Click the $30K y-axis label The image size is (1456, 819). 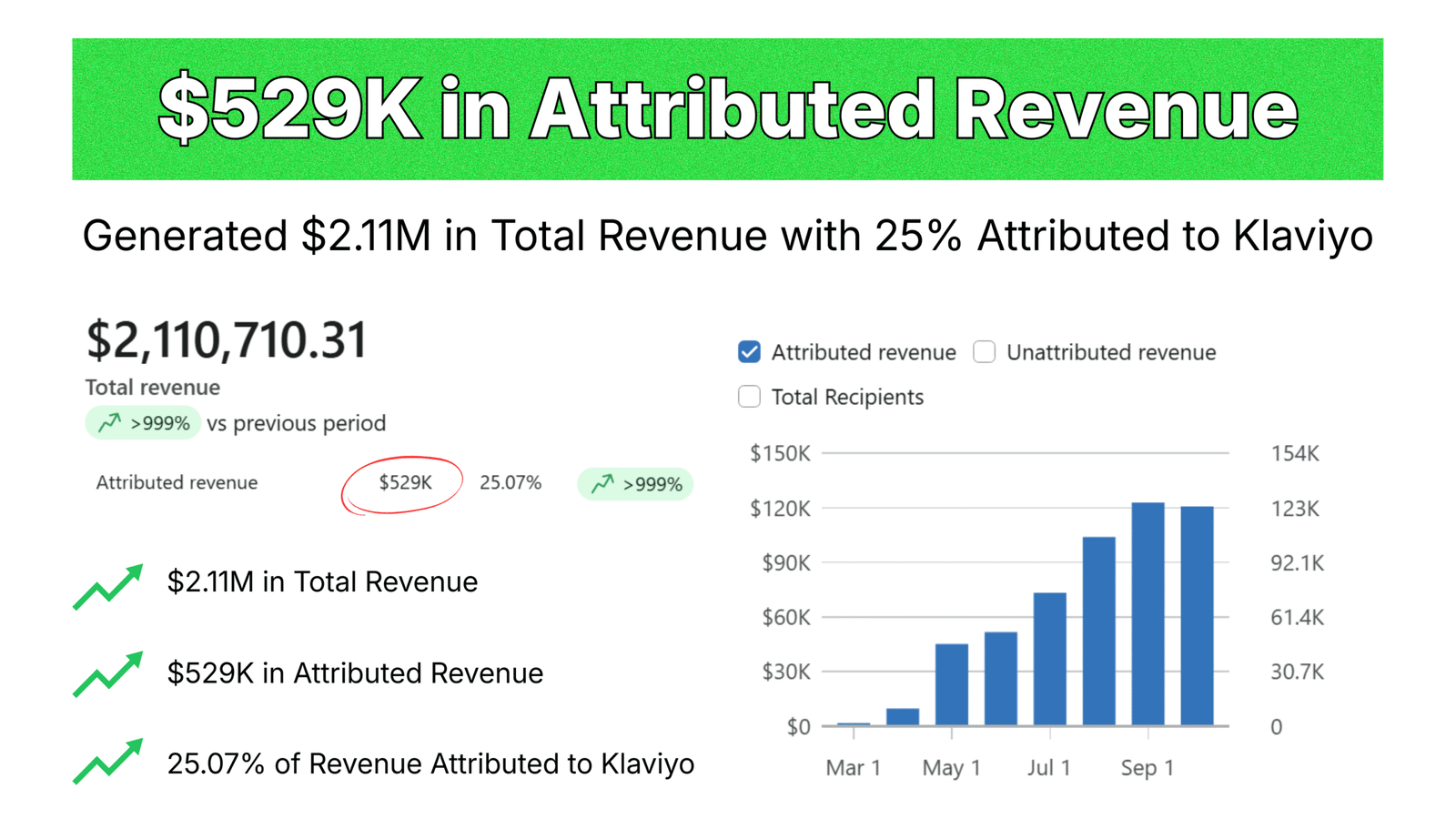786,672
